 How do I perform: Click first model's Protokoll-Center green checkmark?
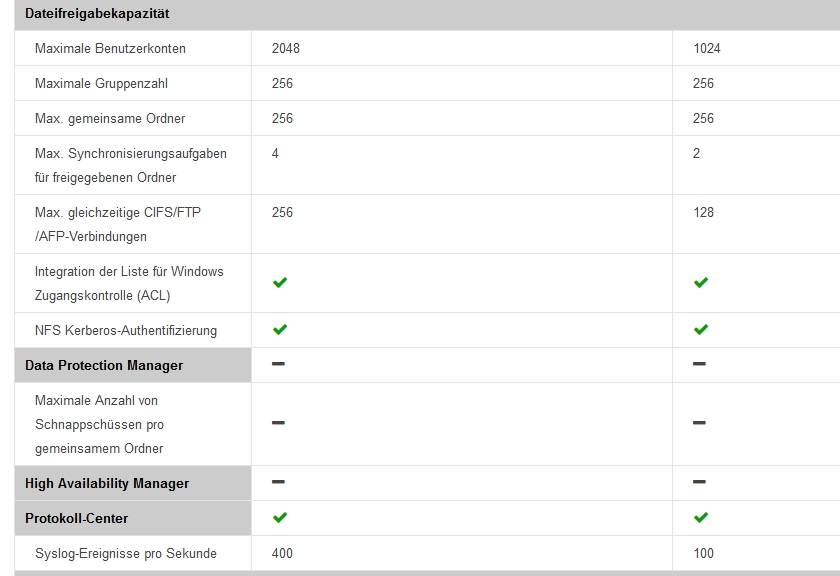pos(280,518)
